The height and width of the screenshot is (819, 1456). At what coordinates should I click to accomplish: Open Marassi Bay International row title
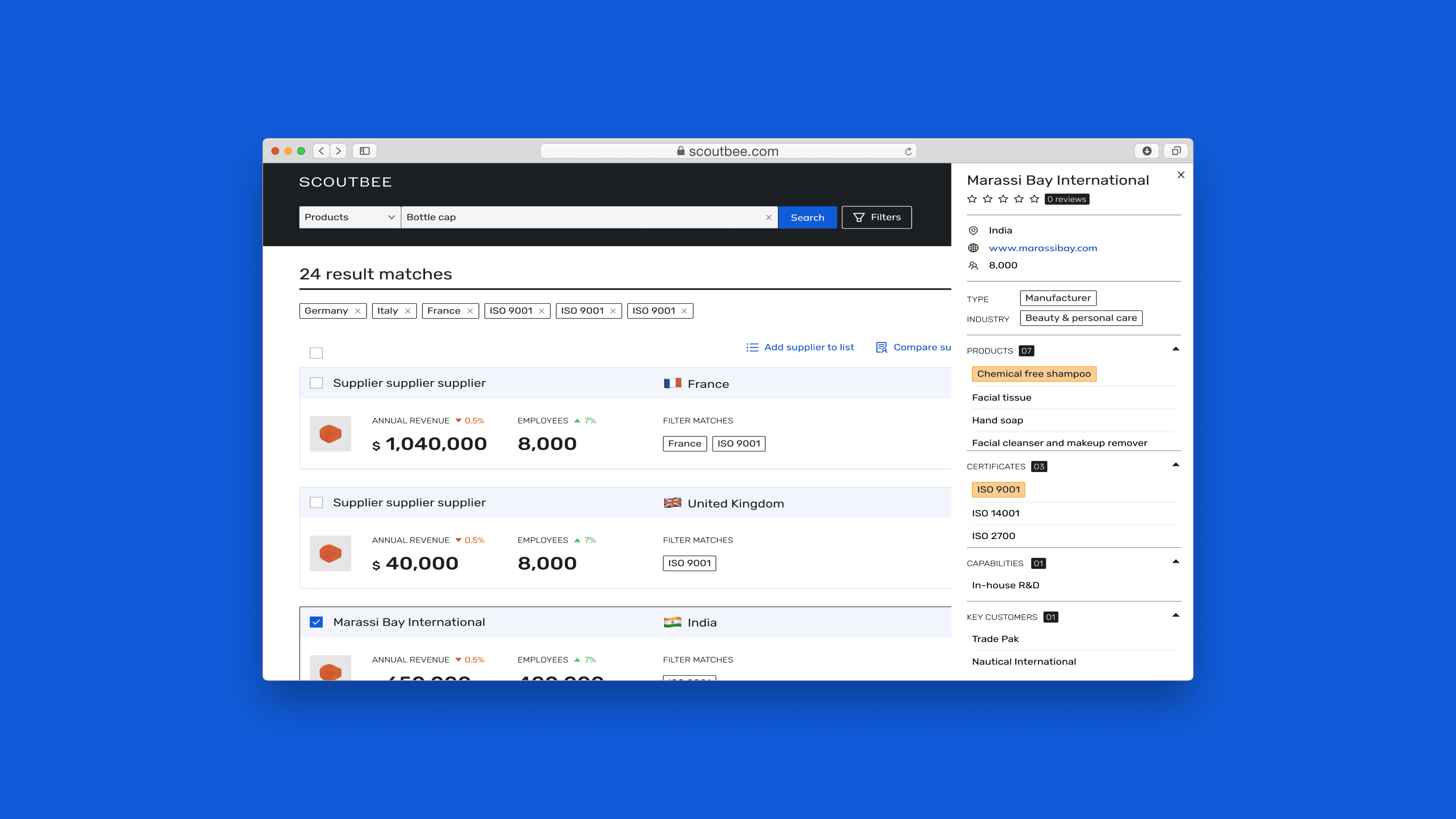coord(409,622)
